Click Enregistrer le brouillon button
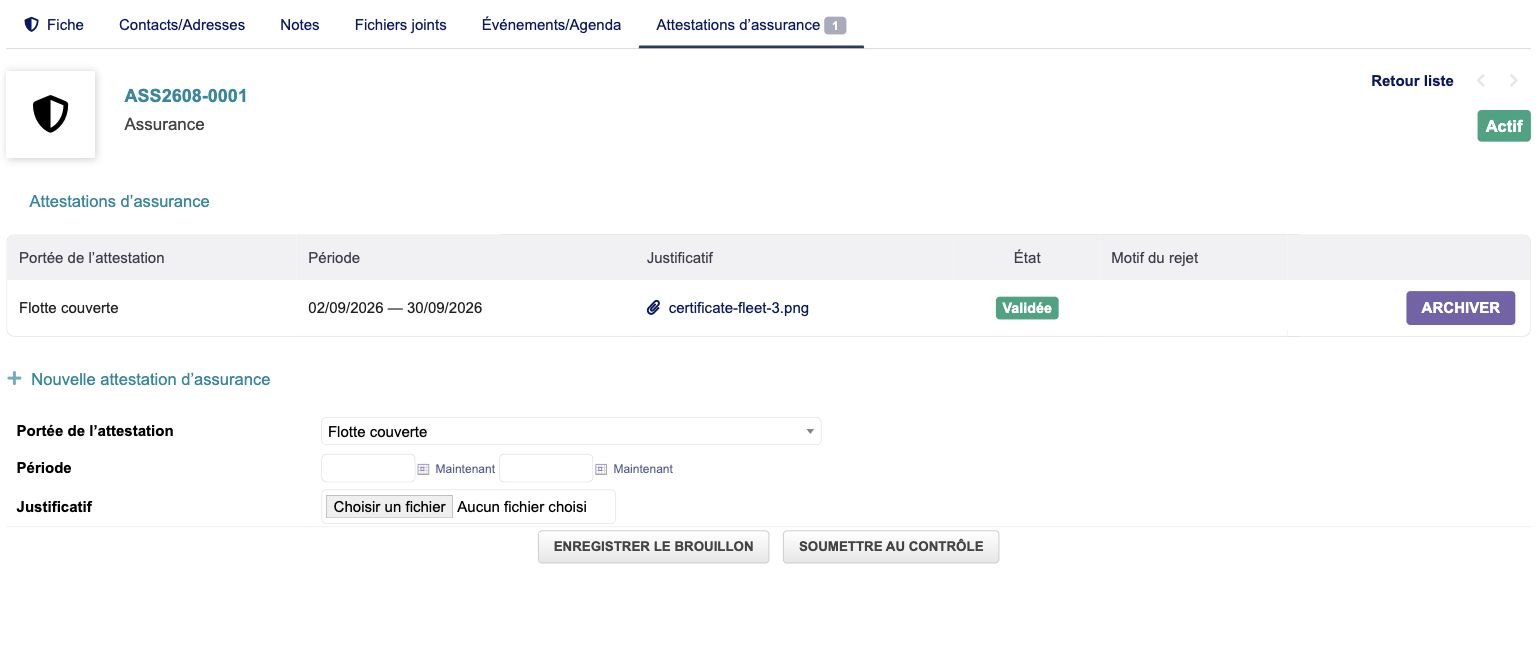The height and width of the screenshot is (650, 1540). (654, 547)
